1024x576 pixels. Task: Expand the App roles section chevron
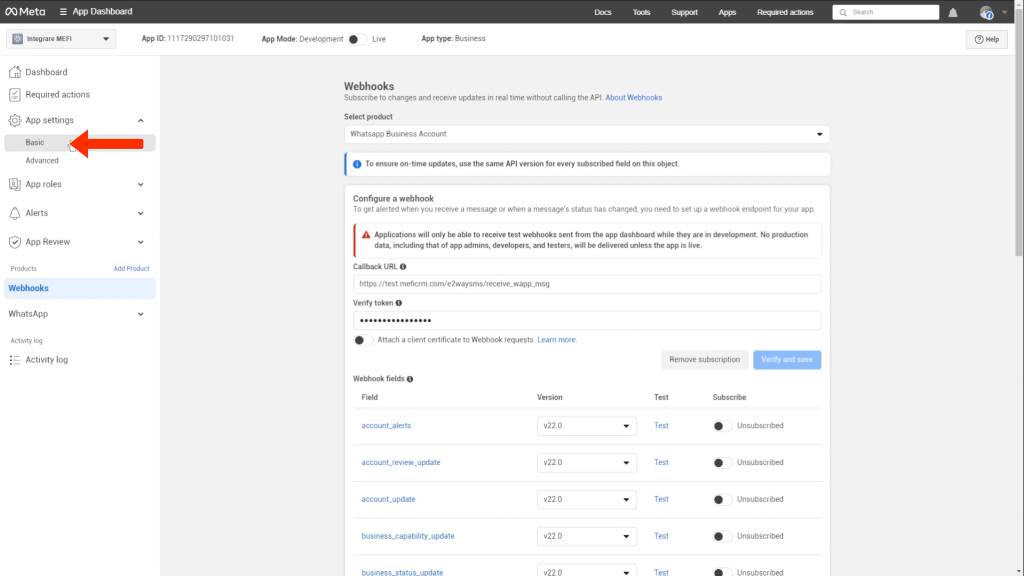tap(140, 185)
